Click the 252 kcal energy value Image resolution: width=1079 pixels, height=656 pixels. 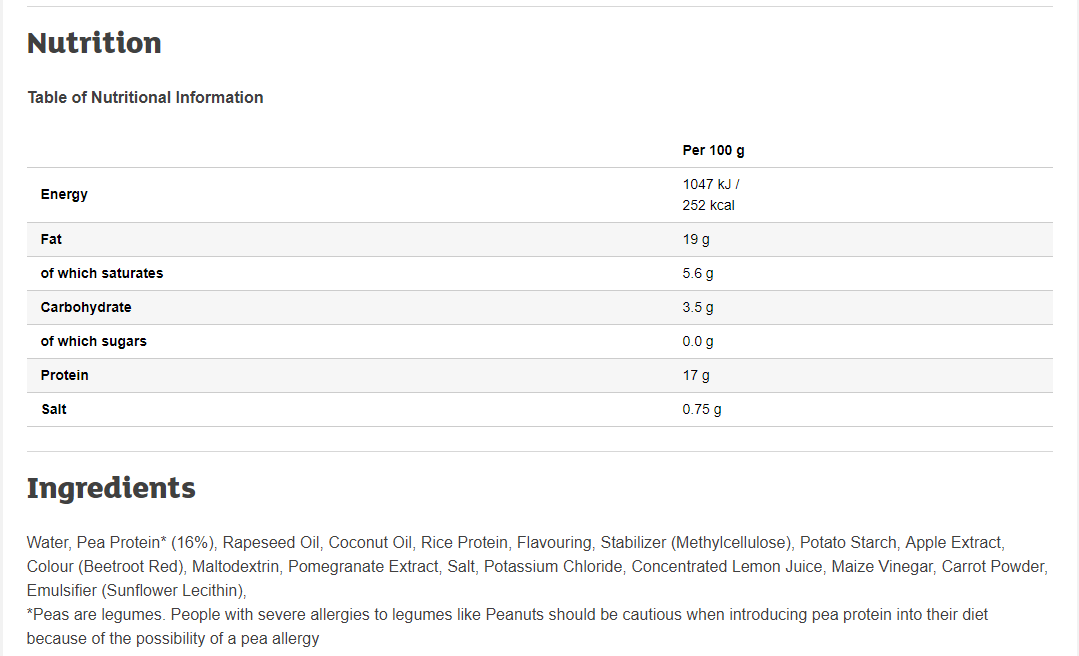[708, 205]
